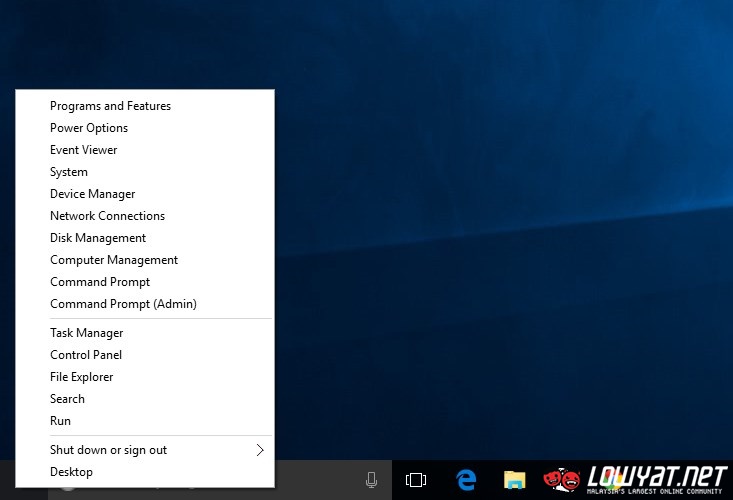The height and width of the screenshot is (500, 733).
Task: Open Programs and Features
Action: coord(110,106)
